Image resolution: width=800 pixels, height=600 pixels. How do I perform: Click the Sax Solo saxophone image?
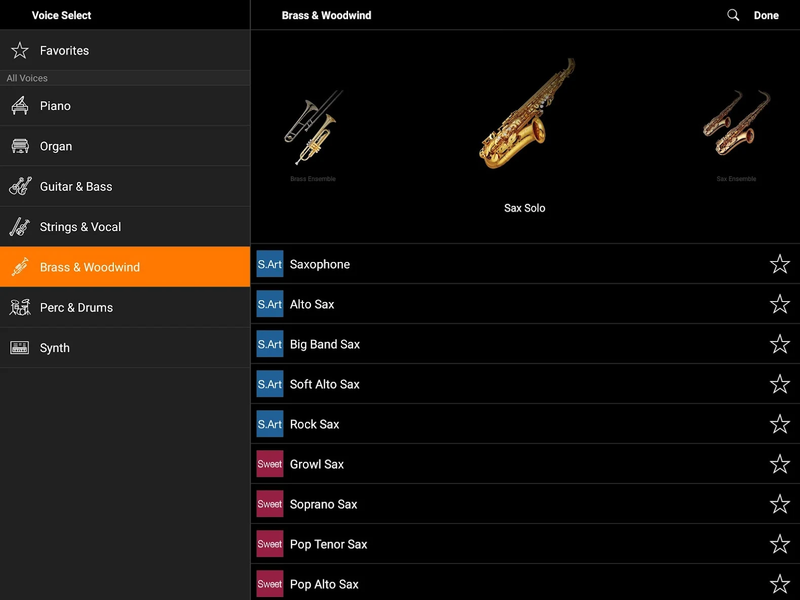click(525, 115)
